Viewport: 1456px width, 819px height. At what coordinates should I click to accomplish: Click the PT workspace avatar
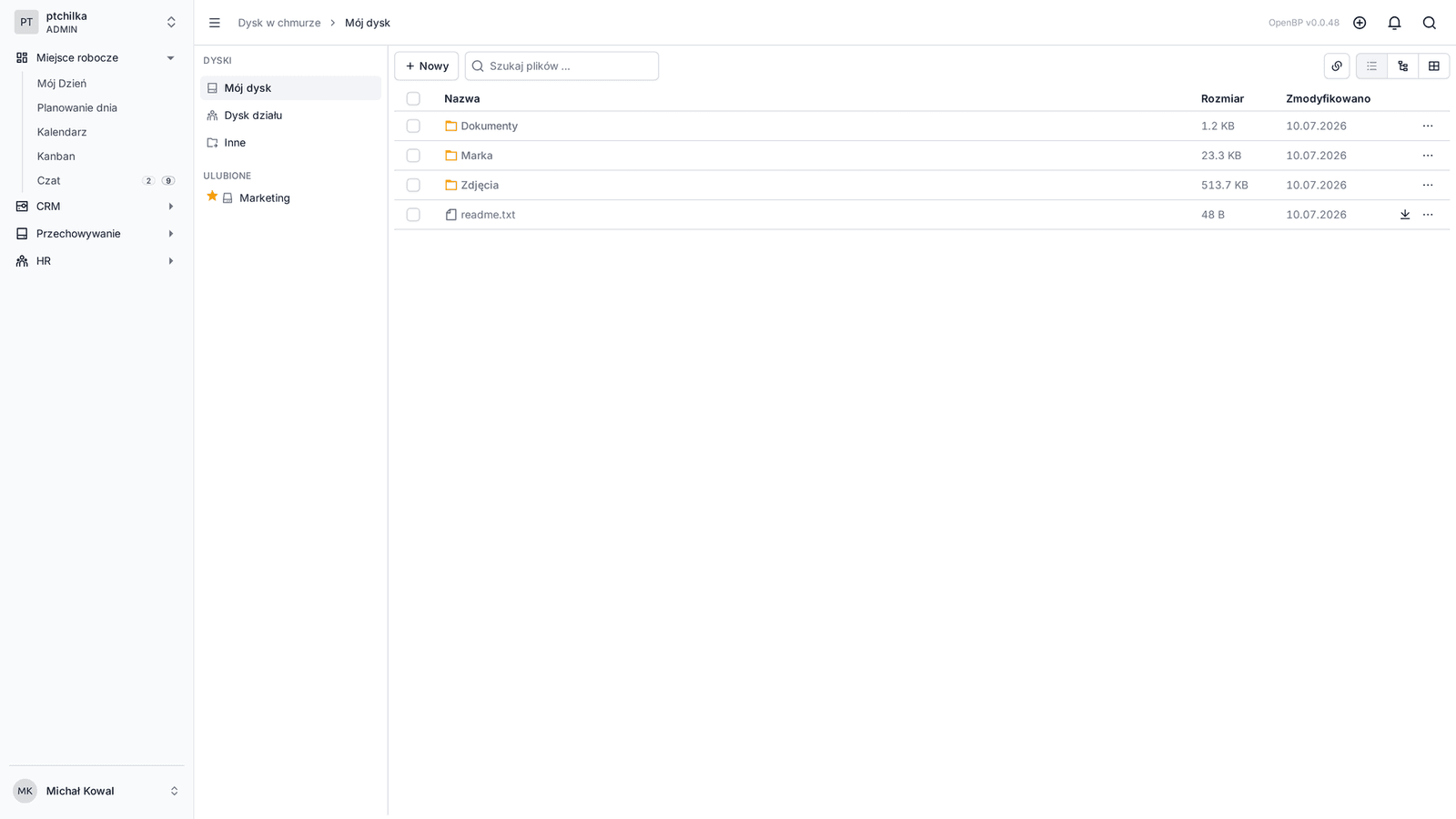(26, 22)
